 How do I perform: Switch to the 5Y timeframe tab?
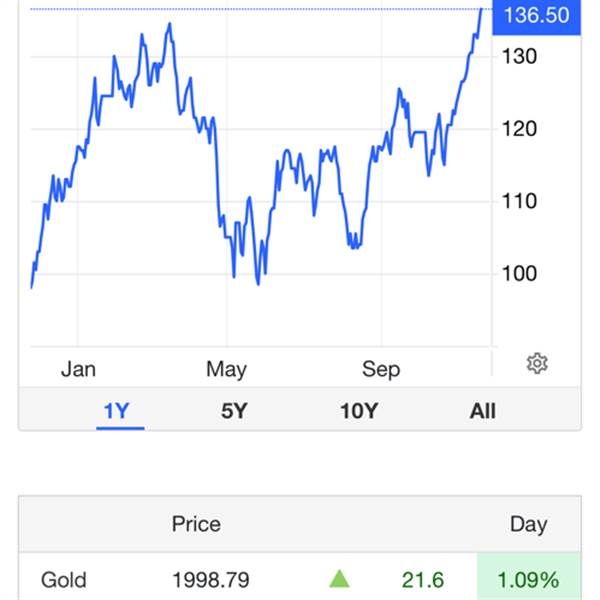[x=234, y=411]
